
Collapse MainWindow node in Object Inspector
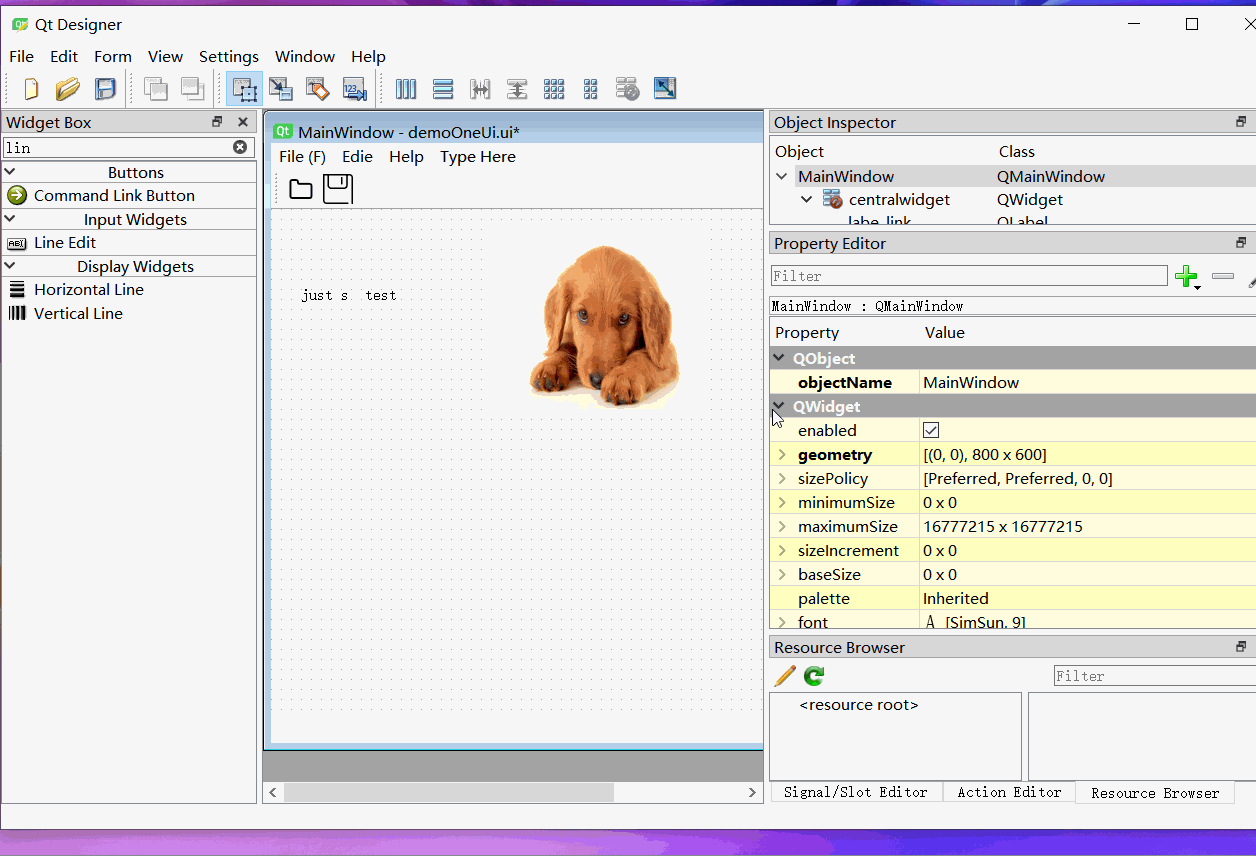pos(782,176)
